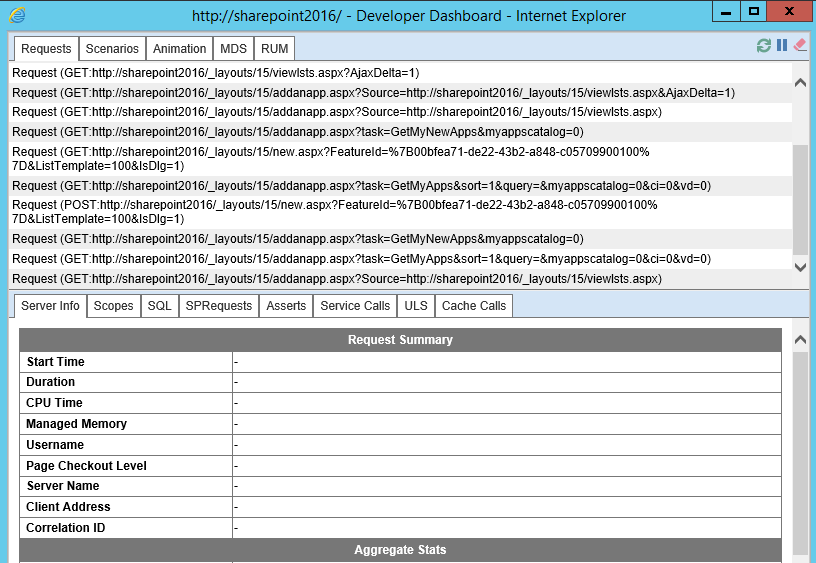Select the viewlsts.aspx?AjaxDelta=1 request row

pos(400,73)
